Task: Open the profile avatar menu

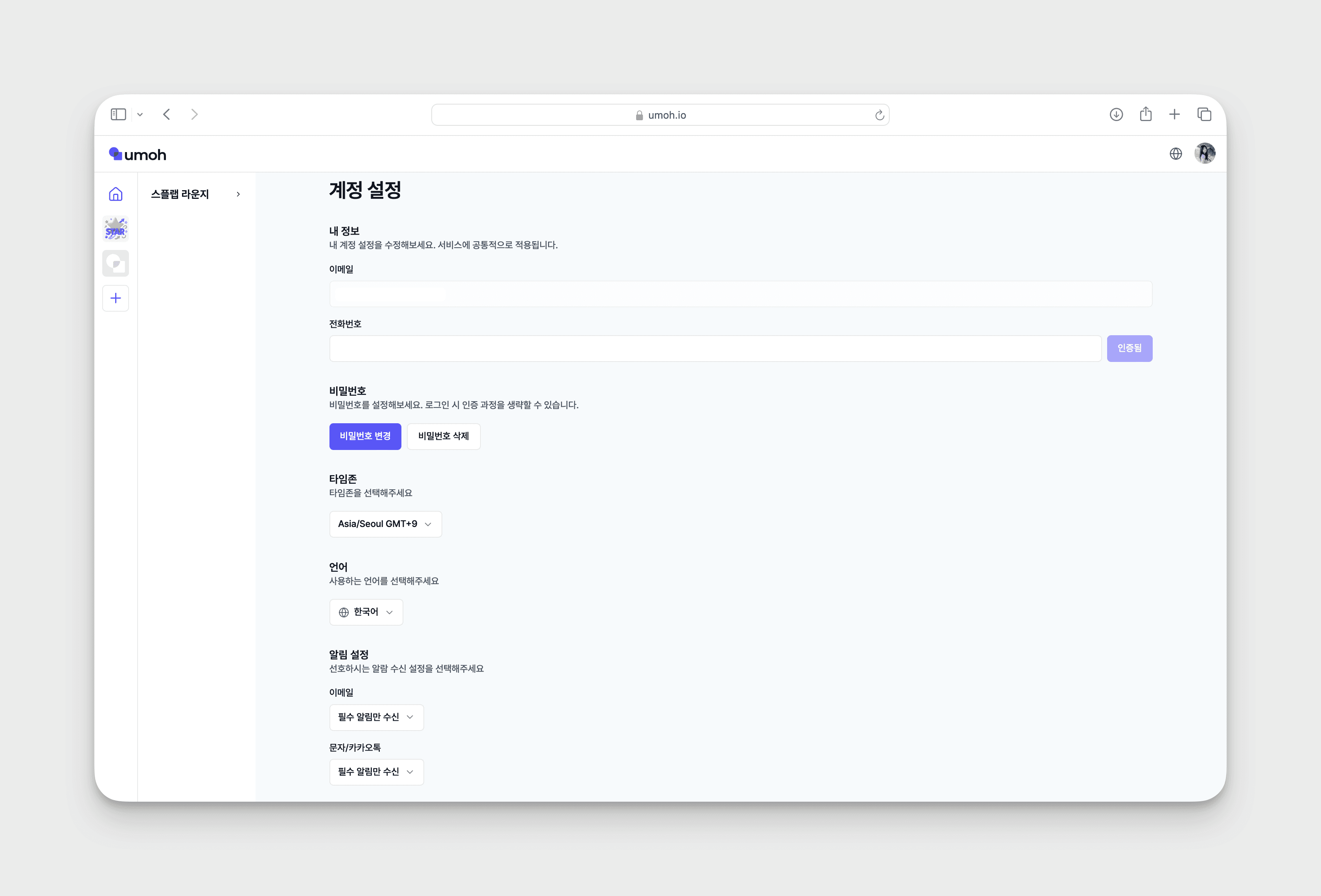Action: (x=1205, y=153)
